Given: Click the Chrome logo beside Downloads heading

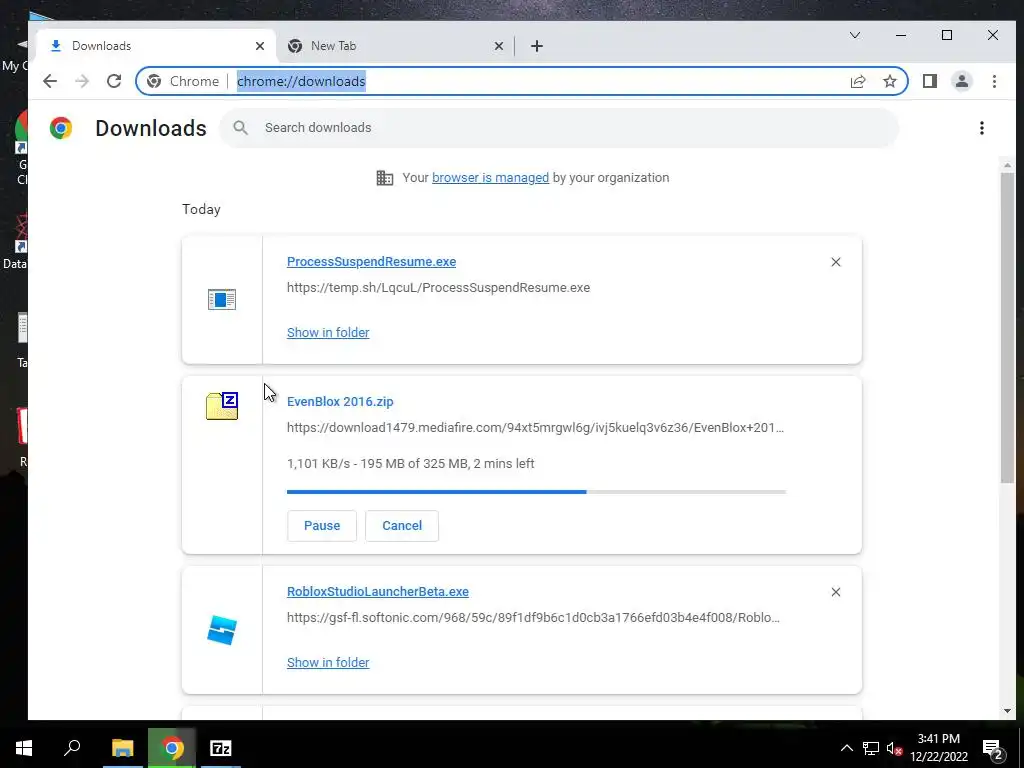Looking at the screenshot, I should click(x=61, y=128).
